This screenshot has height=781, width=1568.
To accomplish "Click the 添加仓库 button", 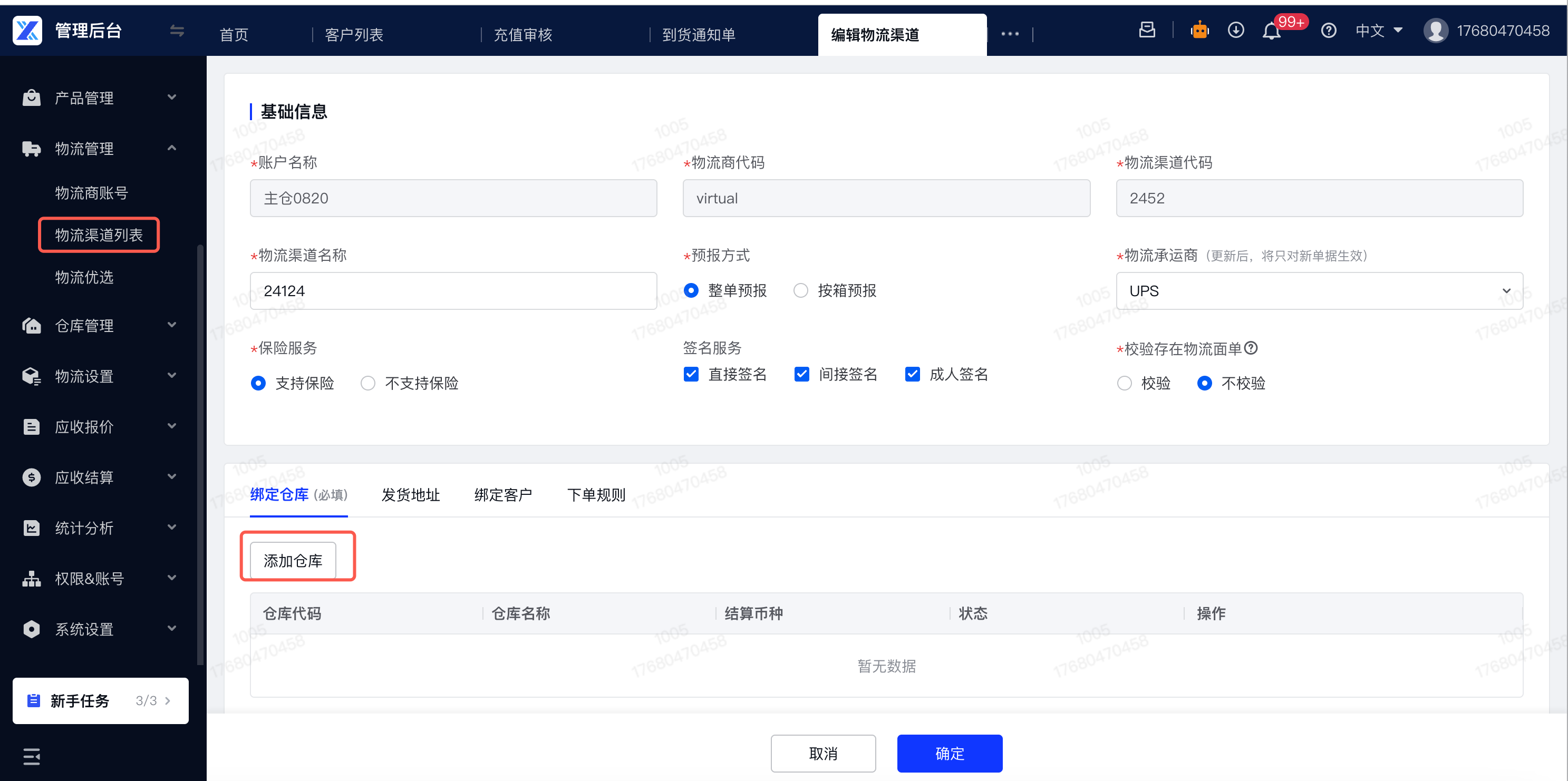I will pyautogui.click(x=293, y=560).
